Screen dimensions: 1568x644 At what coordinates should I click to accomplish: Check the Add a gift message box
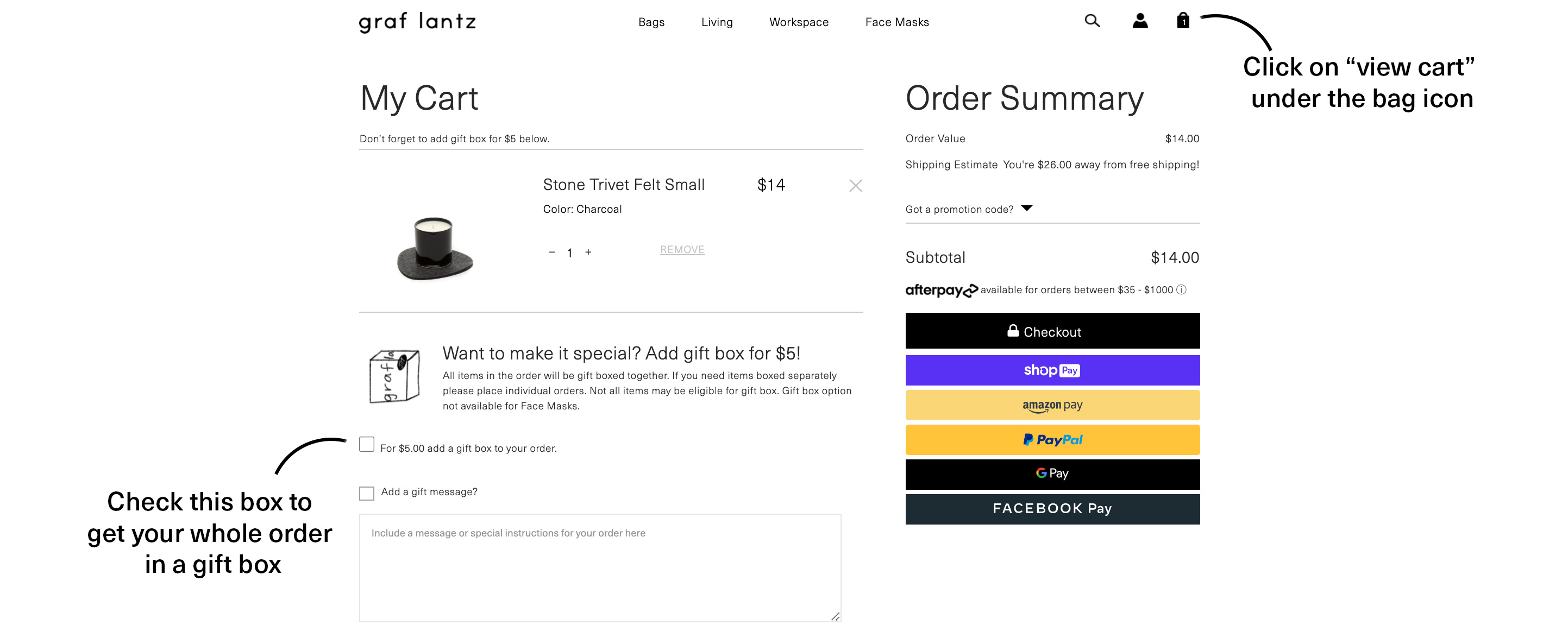point(366,493)
